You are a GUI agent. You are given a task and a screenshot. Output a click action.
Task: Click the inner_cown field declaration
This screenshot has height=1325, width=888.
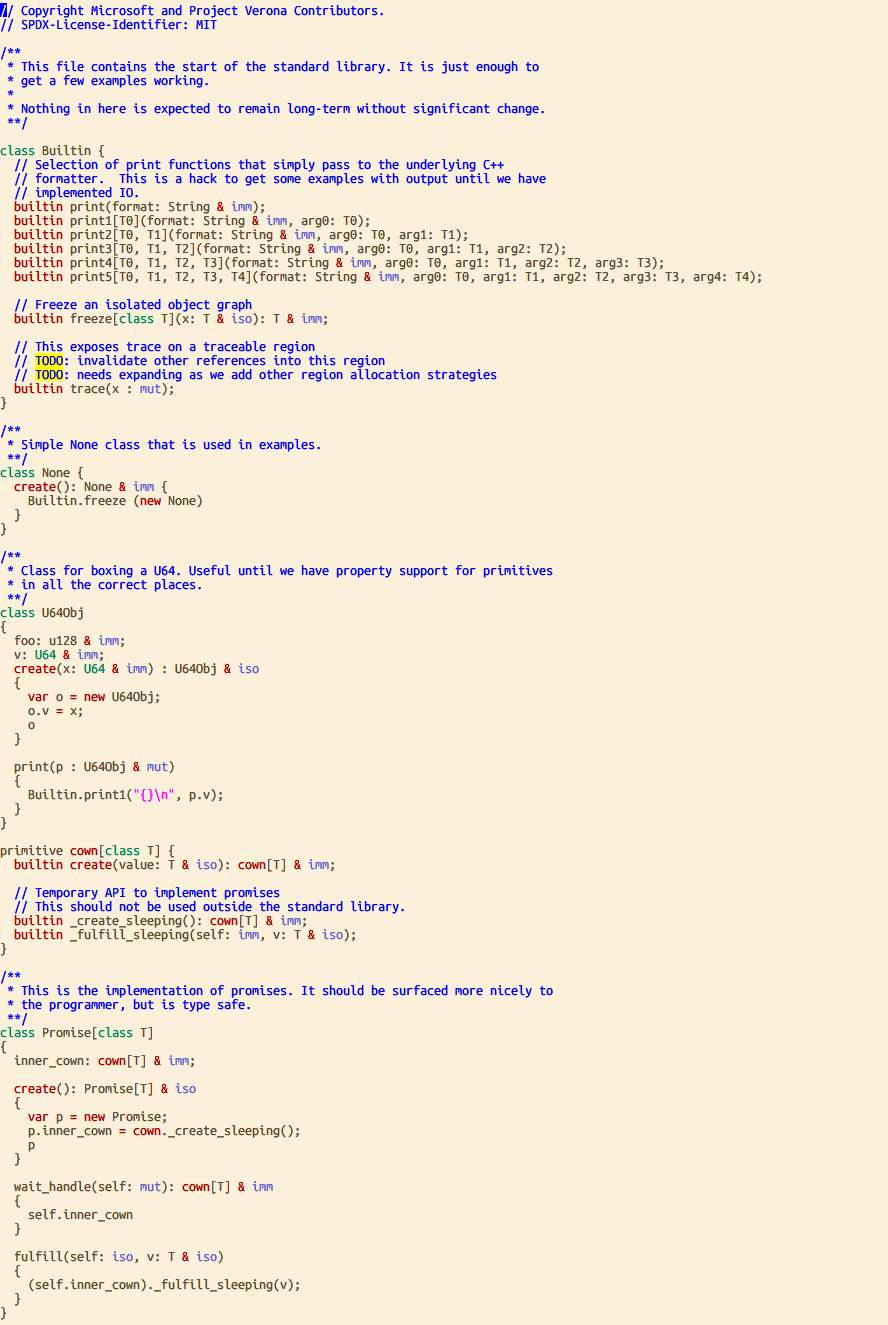pos(50,1060)
